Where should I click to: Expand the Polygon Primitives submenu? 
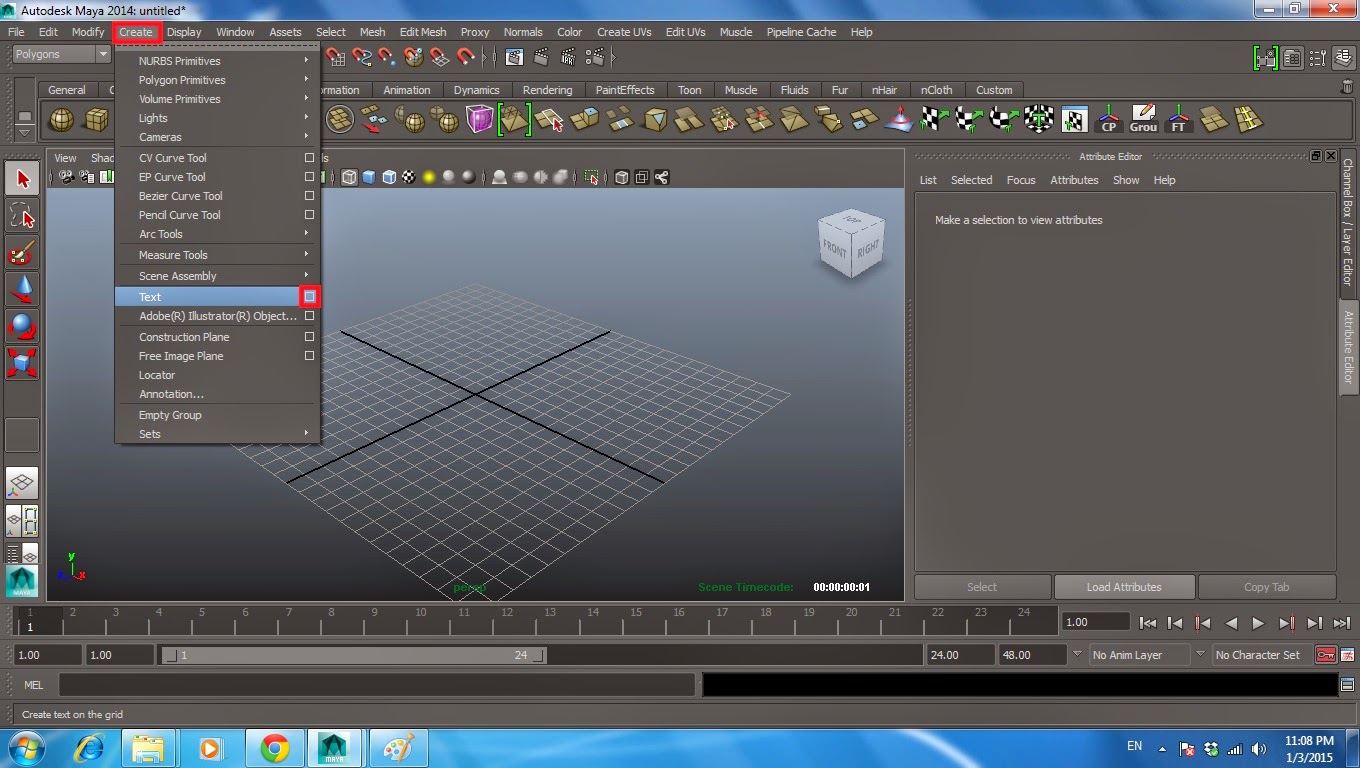pyautogui.click(x=217, y=80)
